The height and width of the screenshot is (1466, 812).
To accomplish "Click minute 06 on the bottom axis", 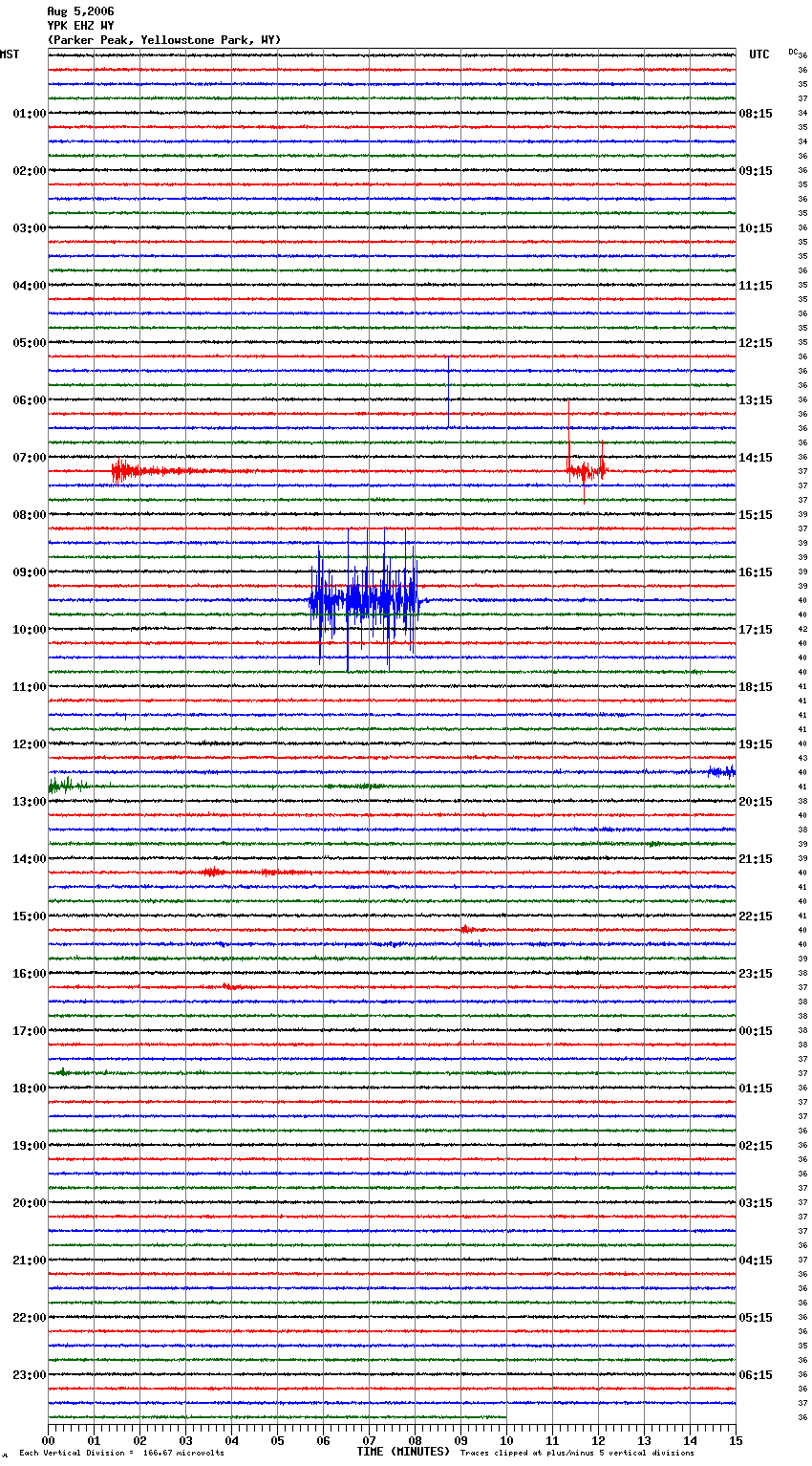I will click(323, 1439).
